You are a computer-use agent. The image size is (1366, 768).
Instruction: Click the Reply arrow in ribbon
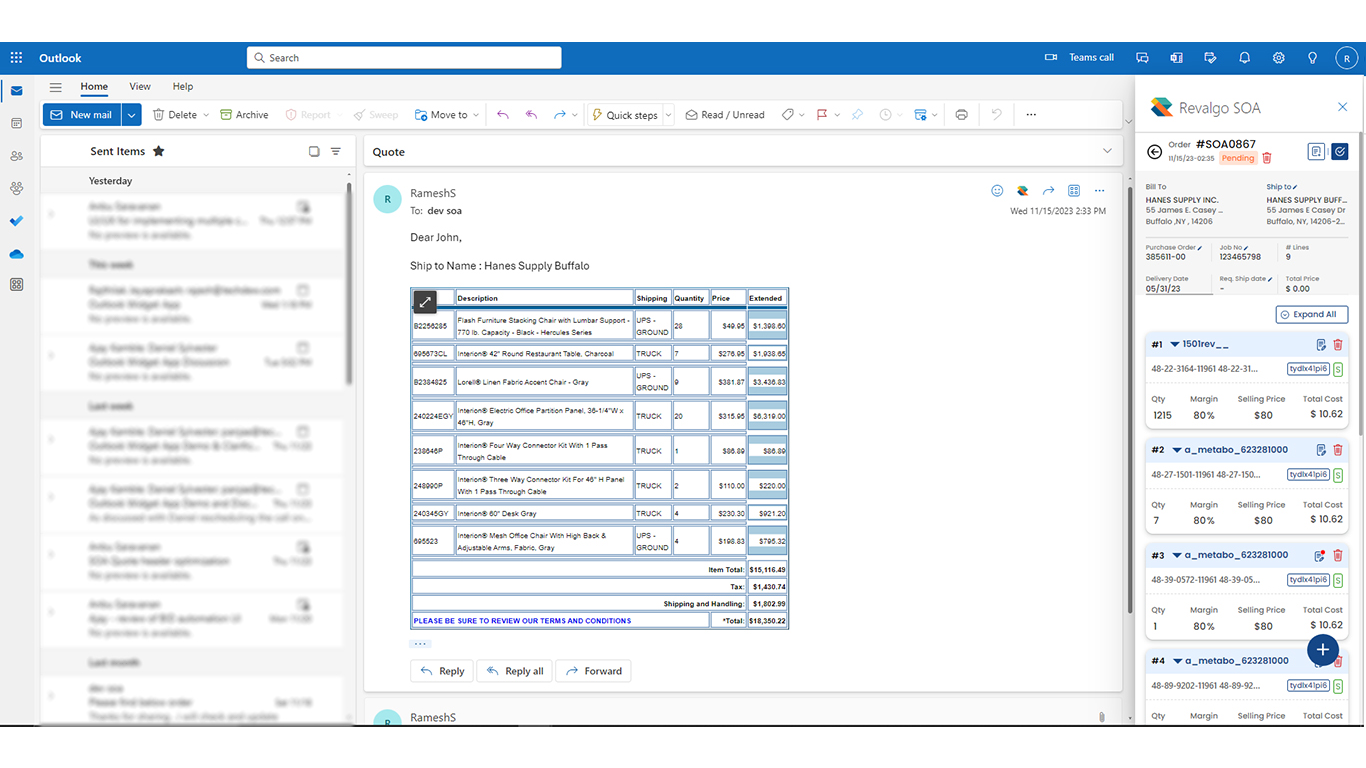(503, 115)
